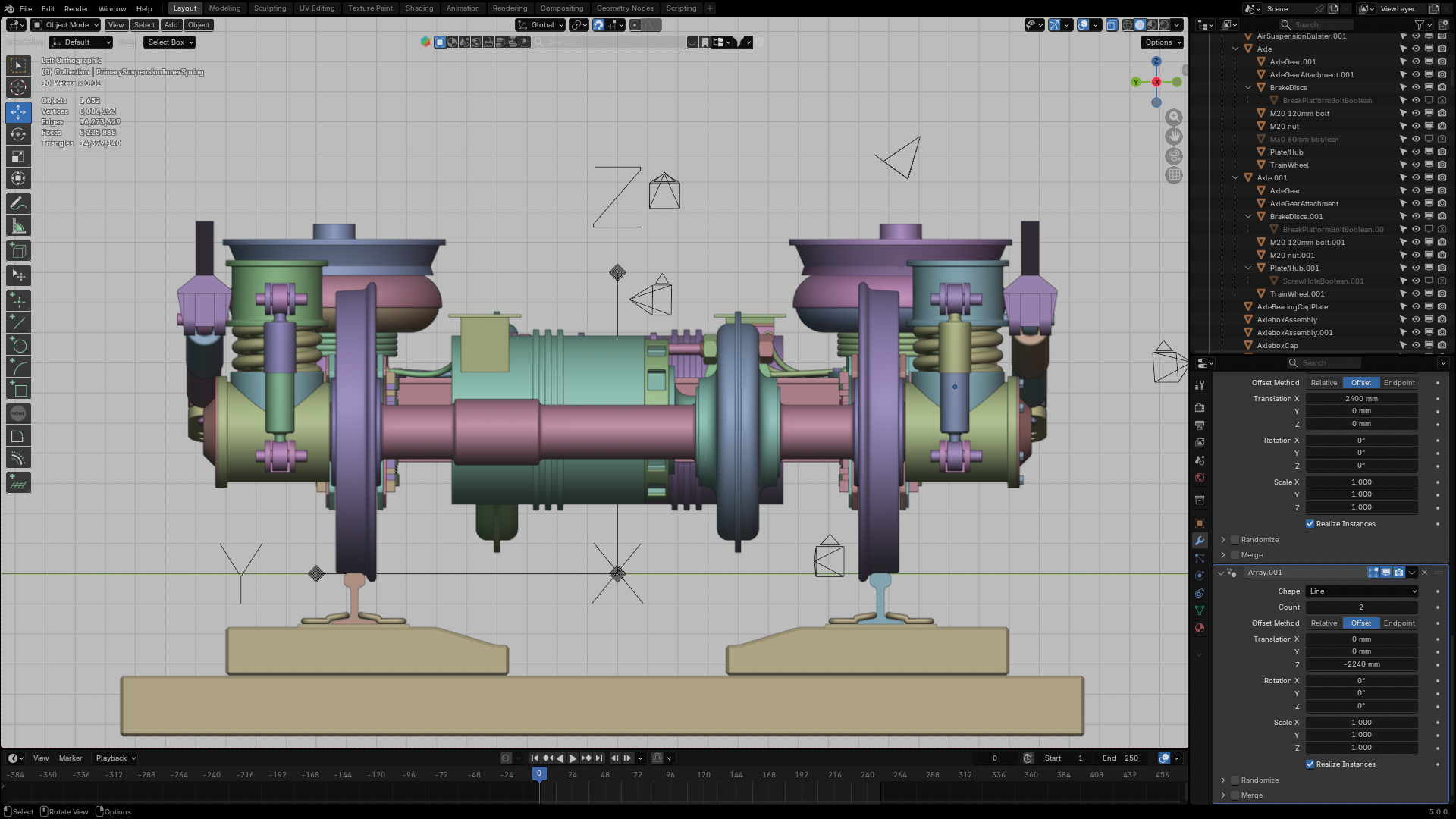This screenshot has width=1456, height=819.
Task: Collapse Plate/Hub.001 tree item
Action: [1248, 268]
